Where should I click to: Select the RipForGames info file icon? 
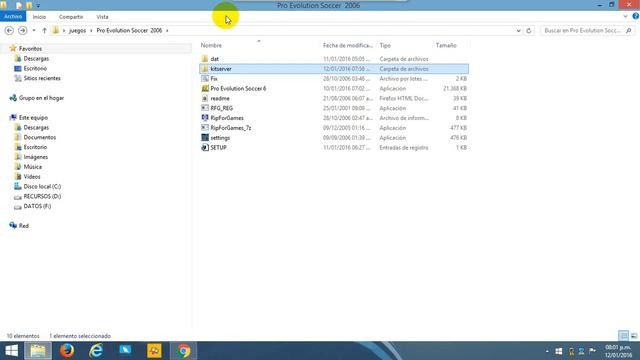[205, 118]
